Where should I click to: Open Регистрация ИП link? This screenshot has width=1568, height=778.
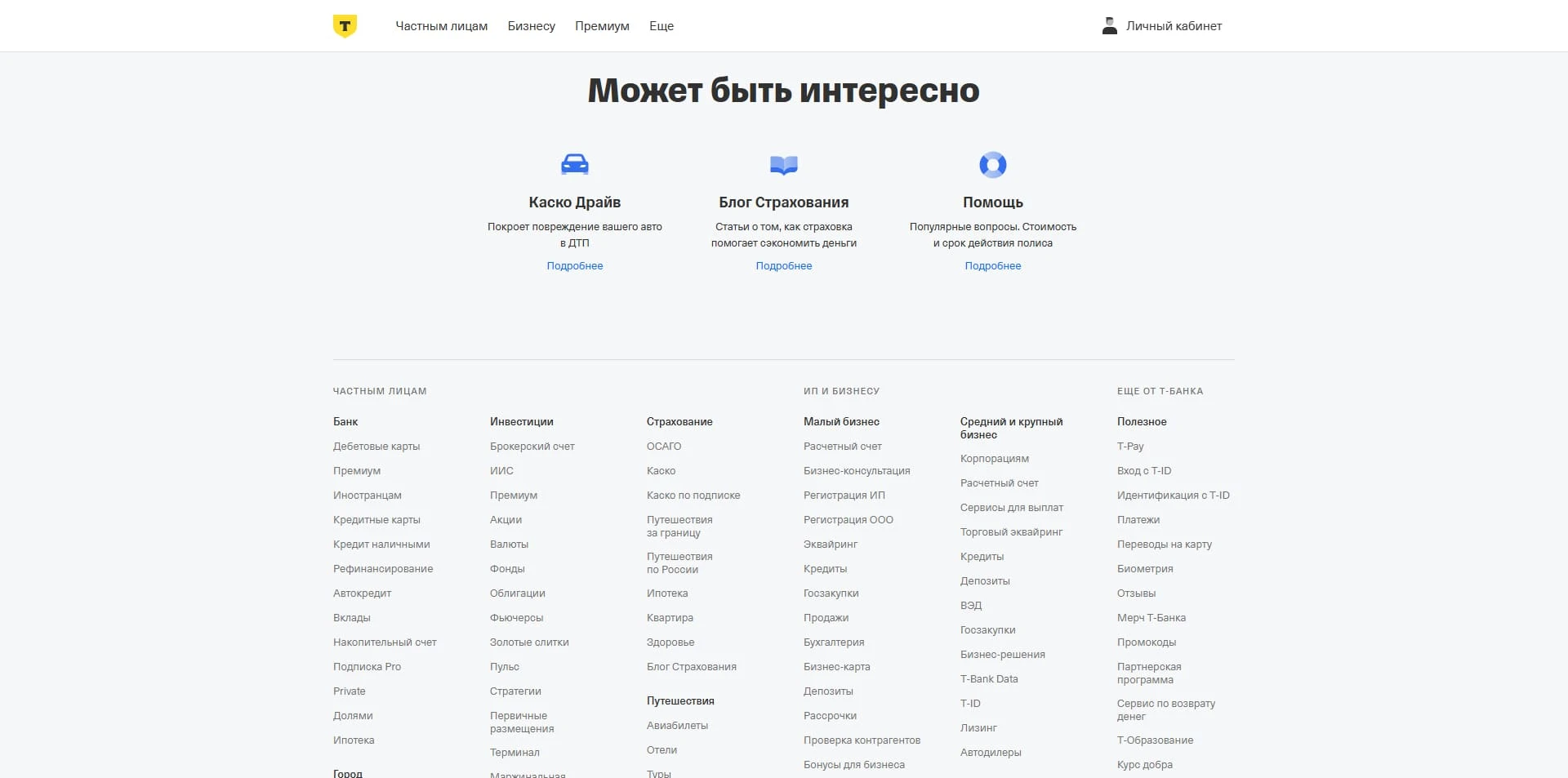(844, 496)
